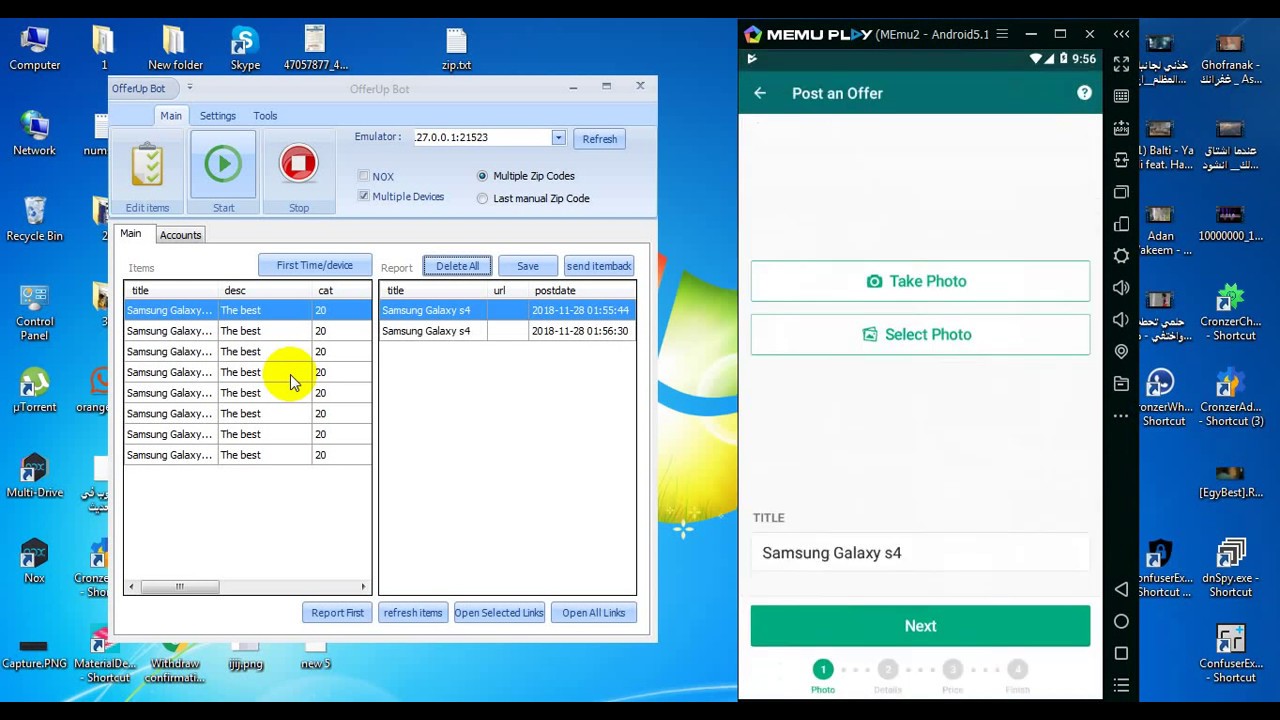Viewport: 1280px width, 720px height.
Task: Uncheck the Multiple Devices checkbox
Action: [364, 196]
